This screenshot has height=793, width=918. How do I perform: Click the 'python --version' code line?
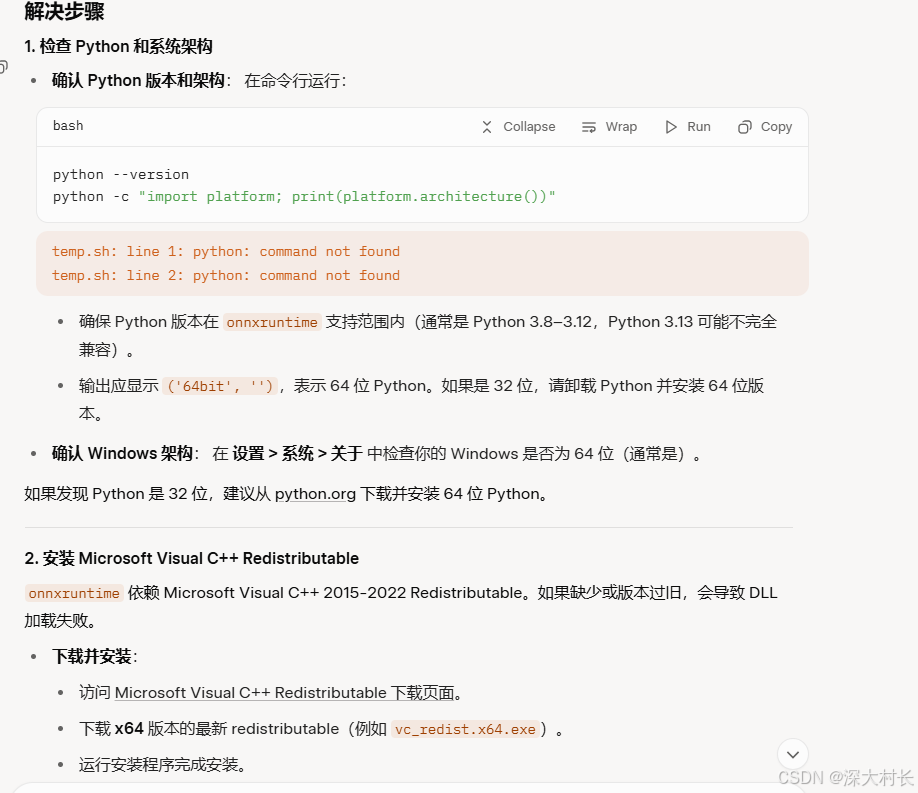[121, 175]
